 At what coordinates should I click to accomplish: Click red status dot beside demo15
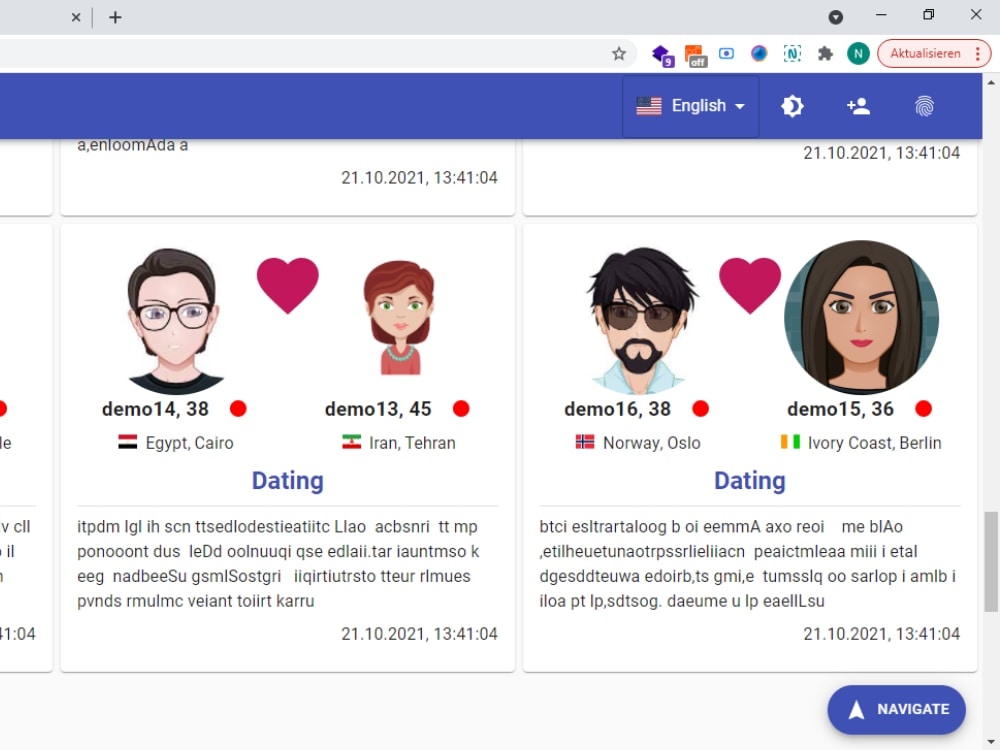click(x=923, y=408)
